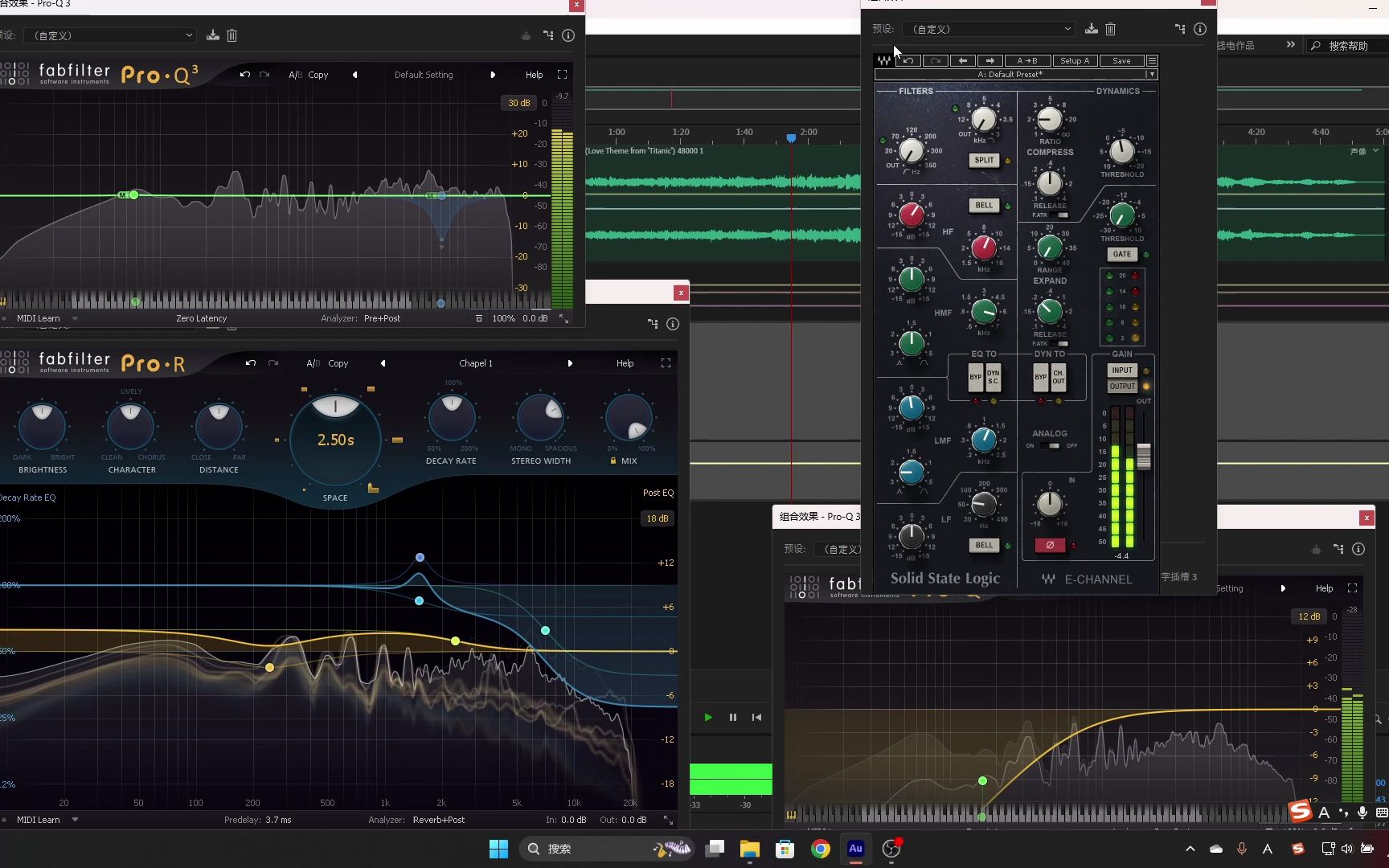Toggle SPLIT filter button on E-Channel
The width and height of the screenshot is (1389, 868).
(984, 160)
